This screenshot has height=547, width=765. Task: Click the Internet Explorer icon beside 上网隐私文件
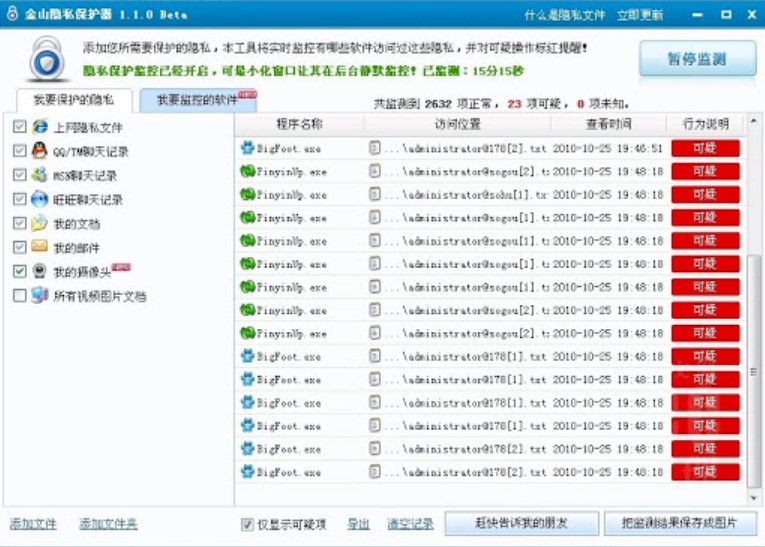coord(40,127)
